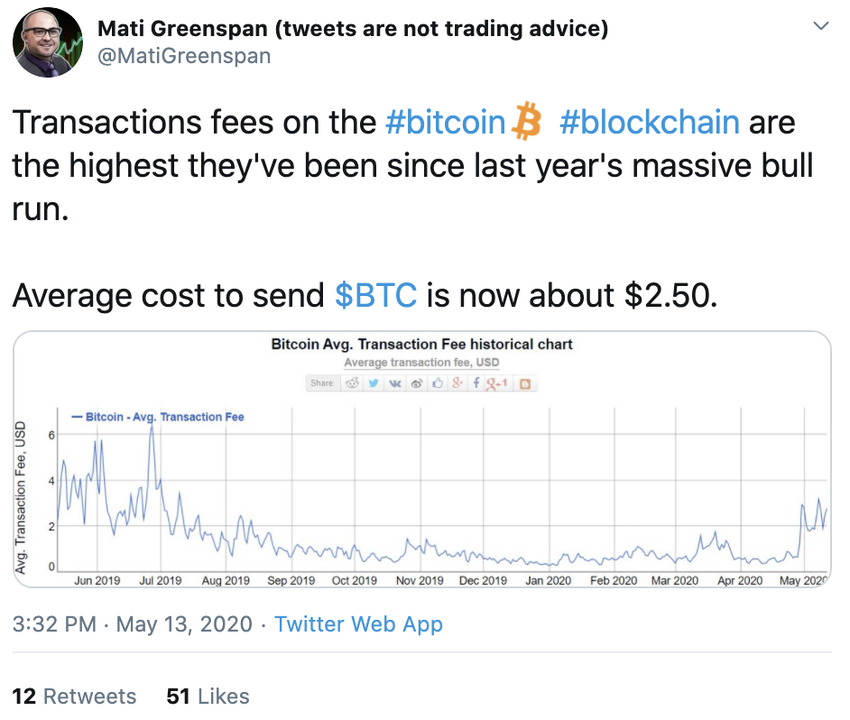850x720 pixels.
Task: Share chart on Weibo icon
Action: 416,383
